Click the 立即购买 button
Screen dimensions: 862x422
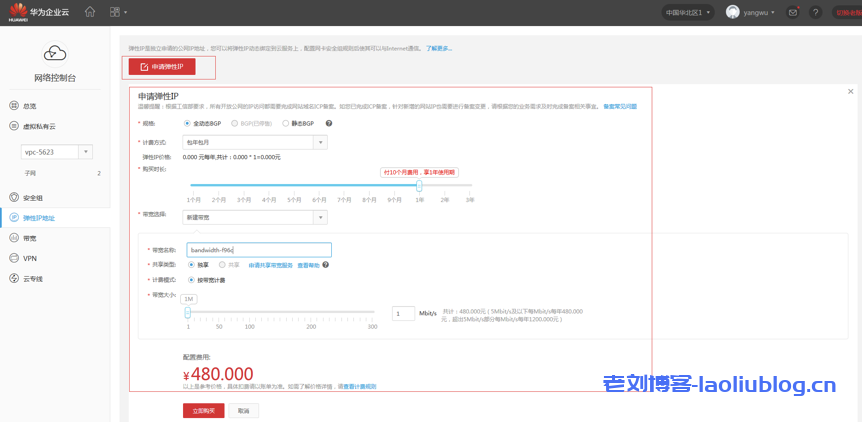203,410
